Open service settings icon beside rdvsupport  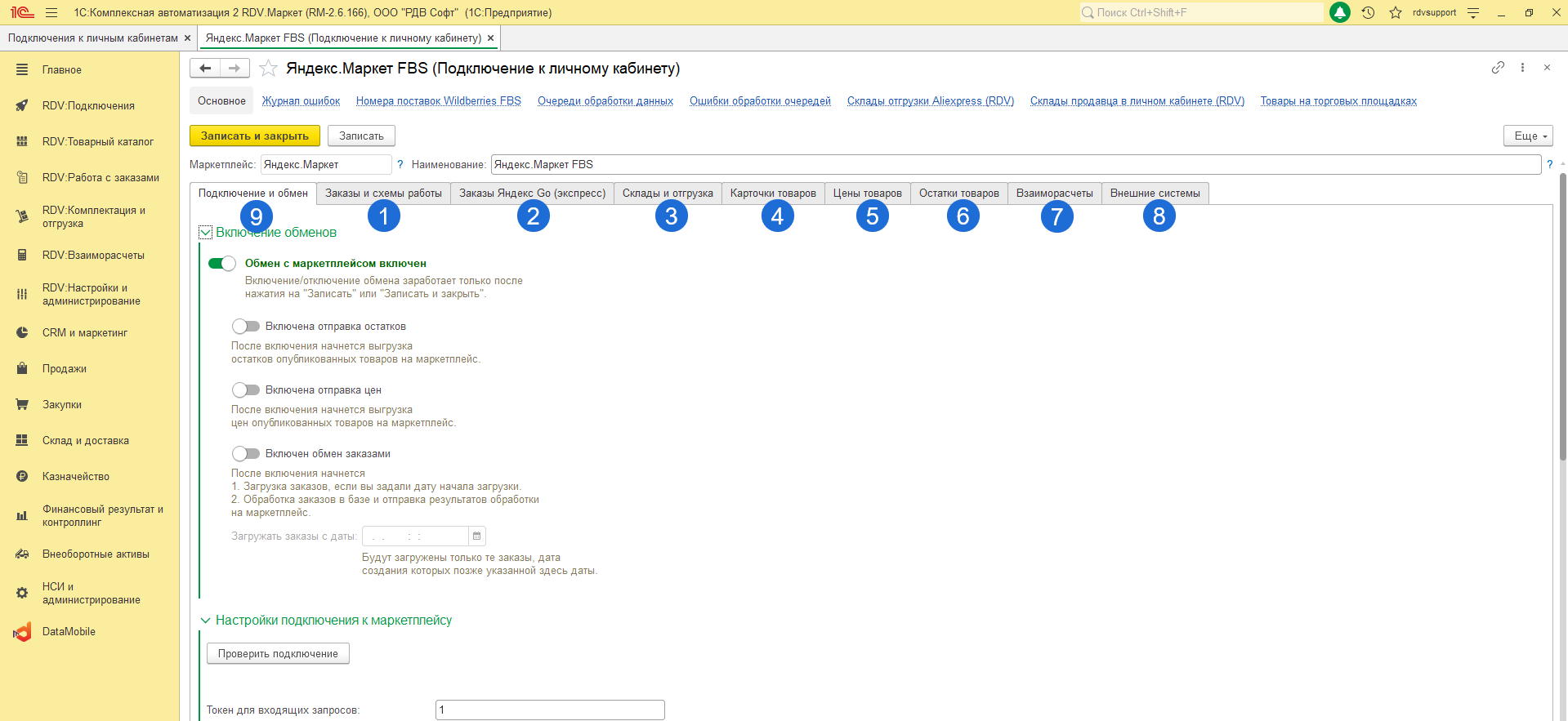click(x=1473, y=12)
